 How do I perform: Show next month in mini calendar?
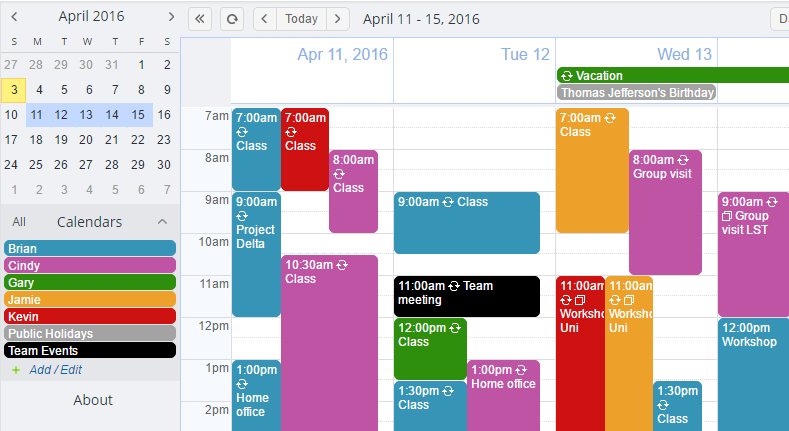(171, 17)
